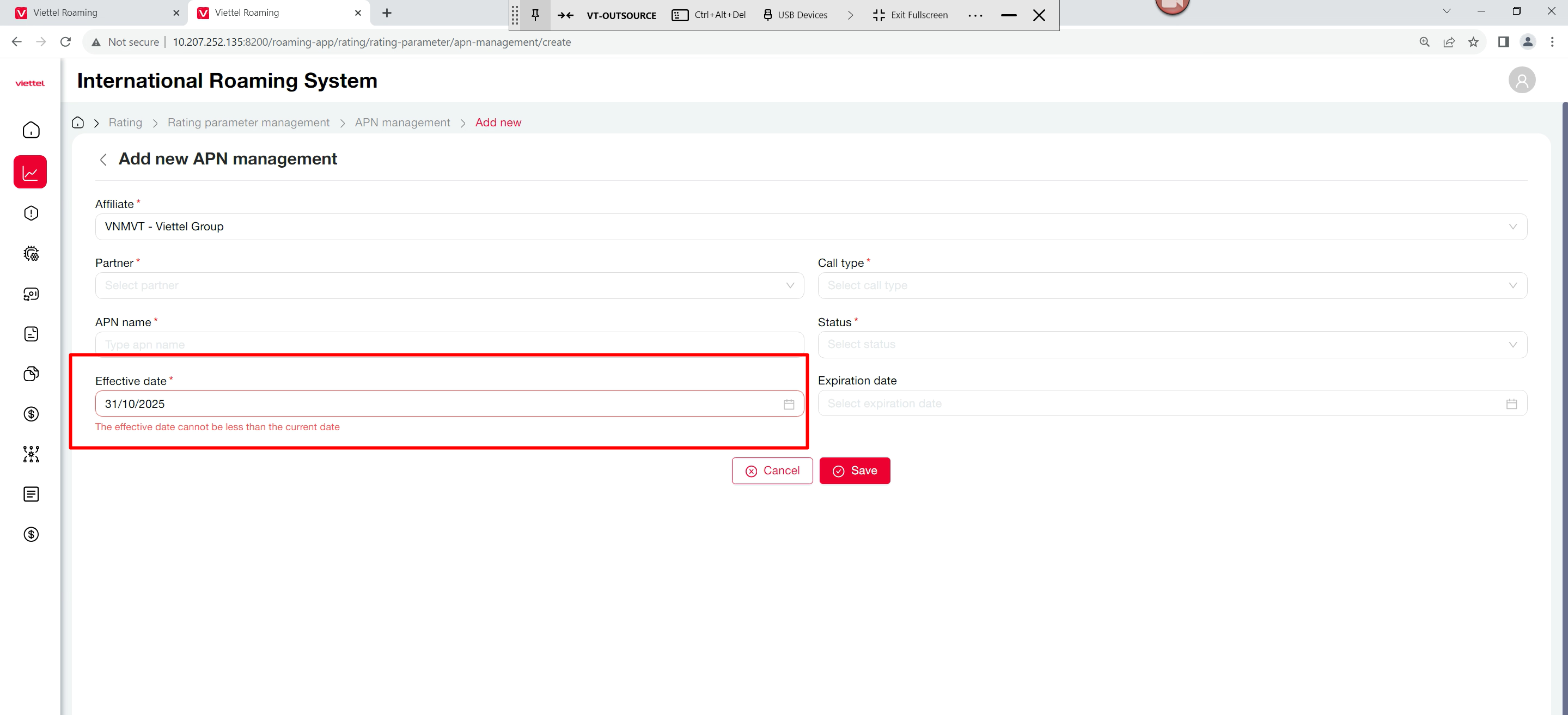Click the home icon in the sidebar

(31, 130)
